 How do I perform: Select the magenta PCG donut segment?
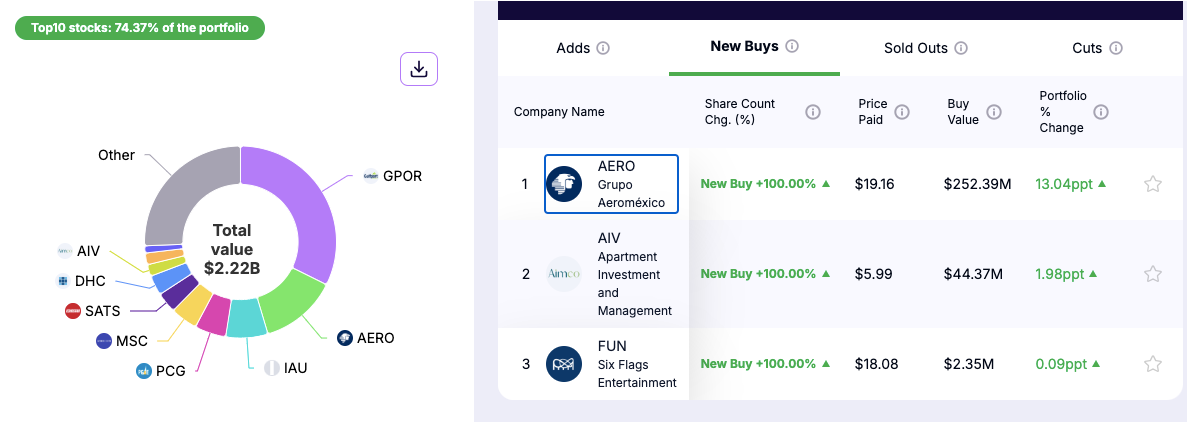point(214,314)
